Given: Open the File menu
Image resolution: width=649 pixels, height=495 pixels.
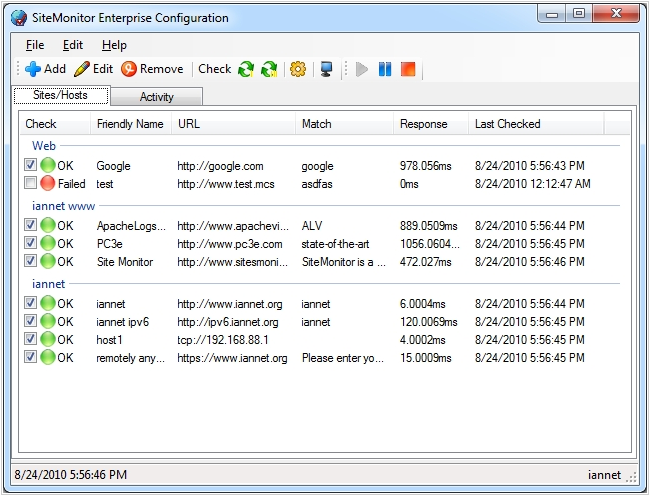Looking at the screenshot, I should tap(35, 45).
